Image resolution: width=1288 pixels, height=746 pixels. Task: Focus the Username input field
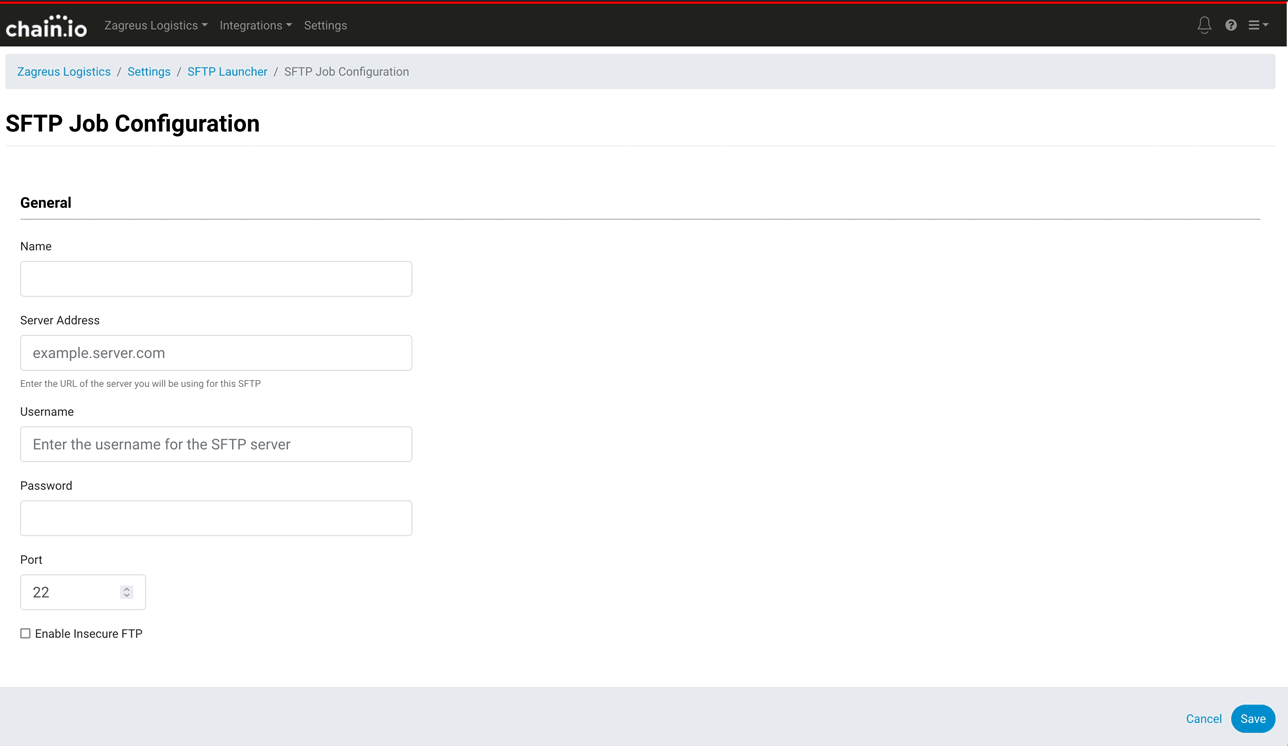tap(216, 444)
